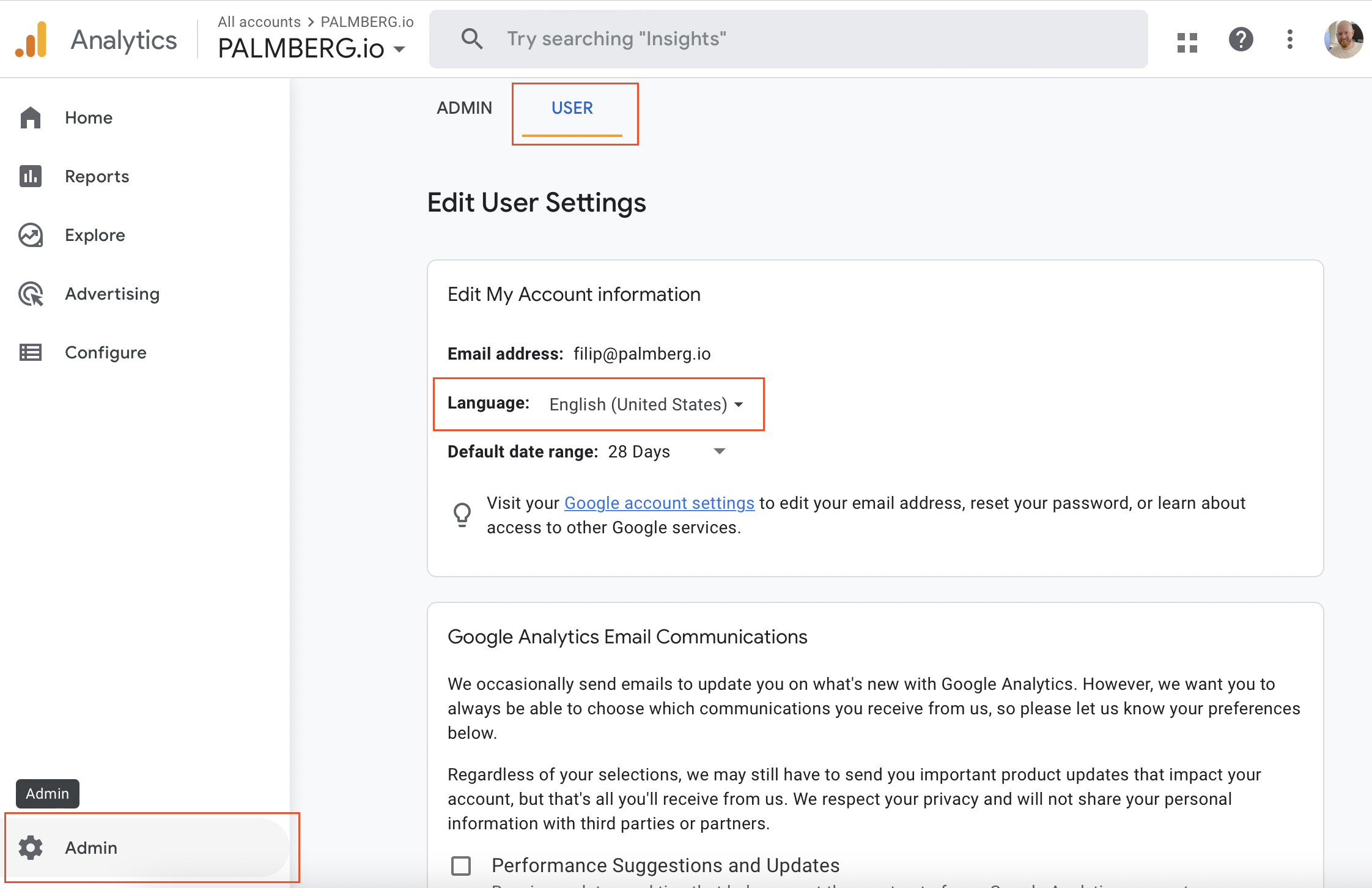The image size is (1372, 888).
Task: Open the Reports bar chart icon
Action: (31, 176)
